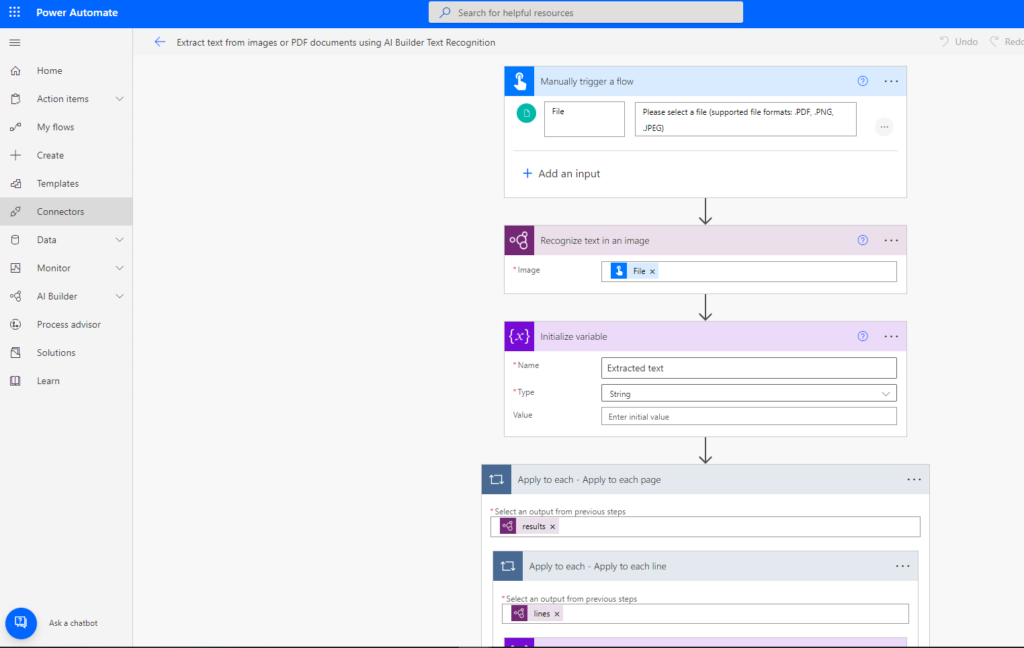
Task: Click the Connectors plug icon
Action: (16, 212)
